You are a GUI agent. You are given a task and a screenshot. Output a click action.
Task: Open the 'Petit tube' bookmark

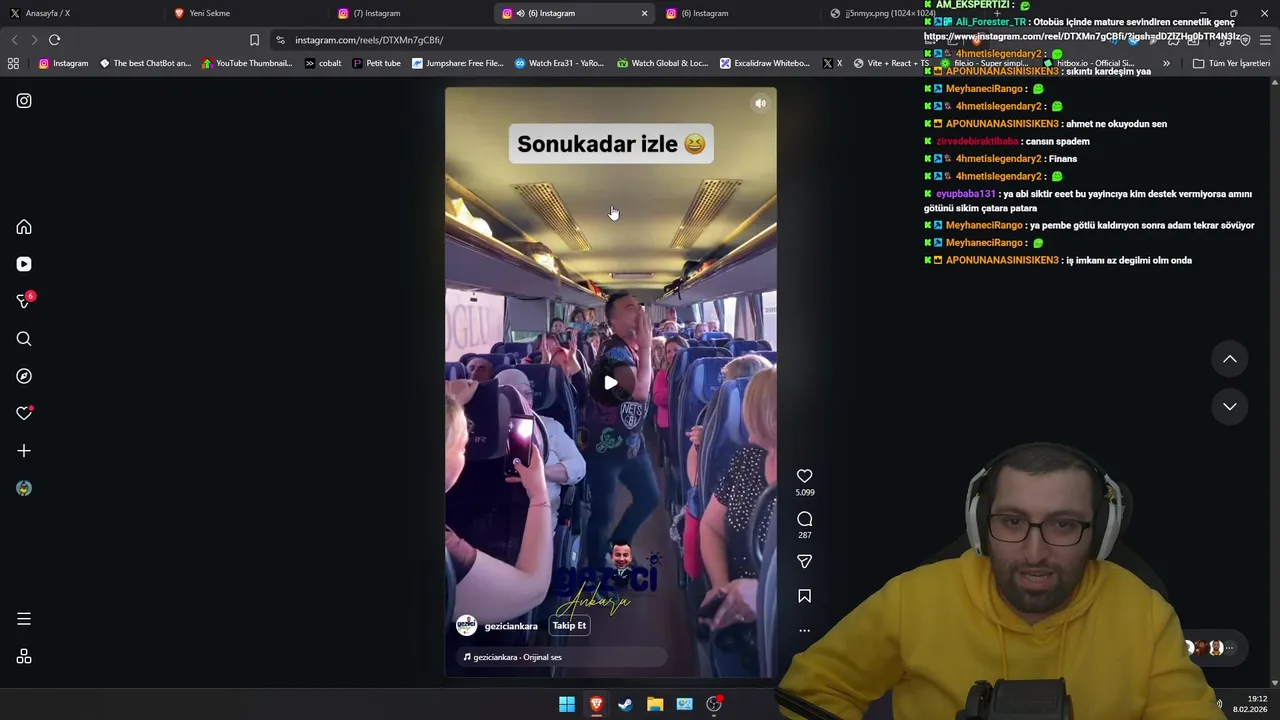coord(377,63)
